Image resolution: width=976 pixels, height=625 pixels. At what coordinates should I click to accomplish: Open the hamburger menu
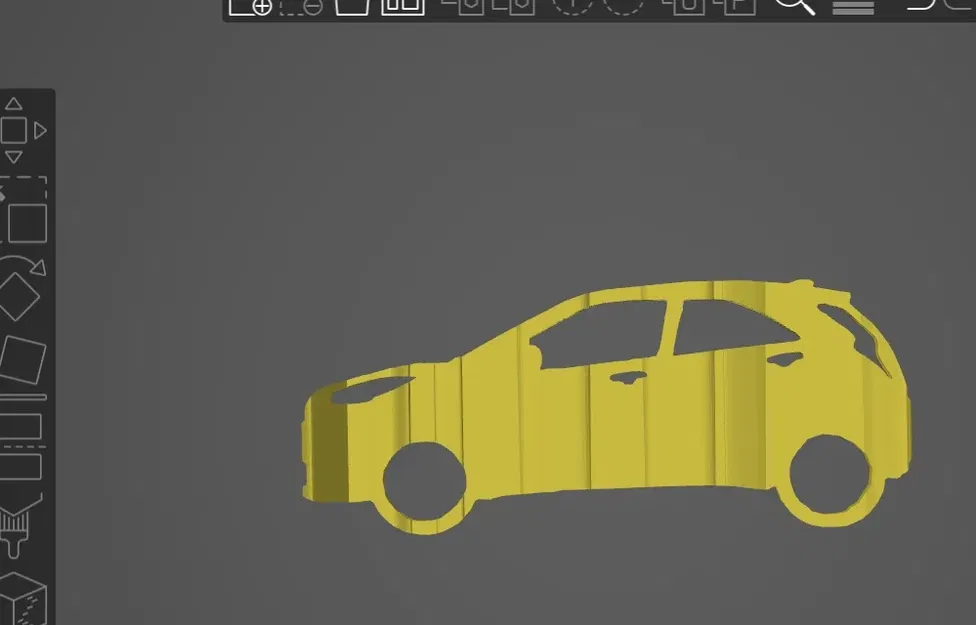pos(852,10)
